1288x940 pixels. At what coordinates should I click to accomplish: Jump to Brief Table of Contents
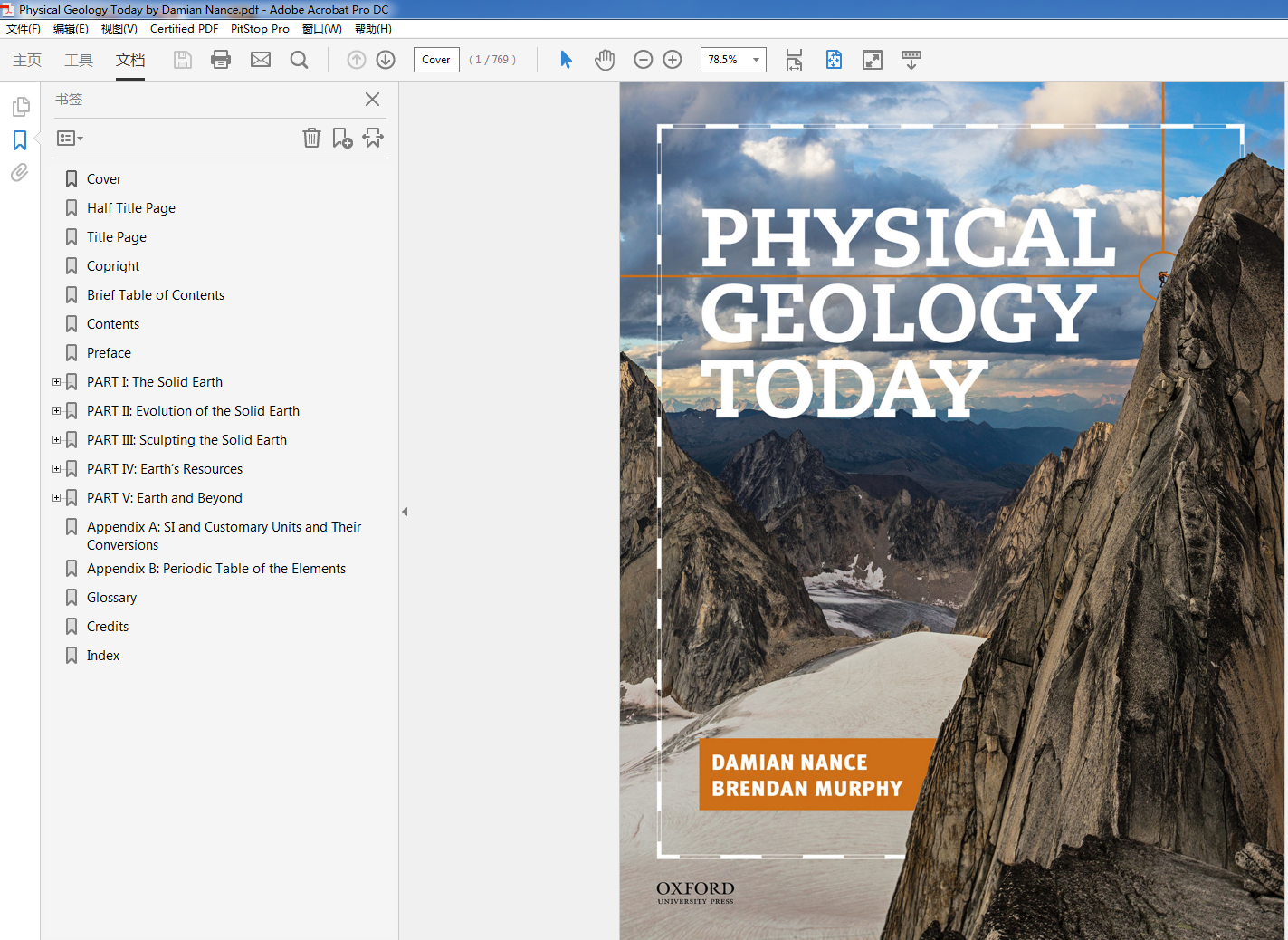click(x=156, y=295)
